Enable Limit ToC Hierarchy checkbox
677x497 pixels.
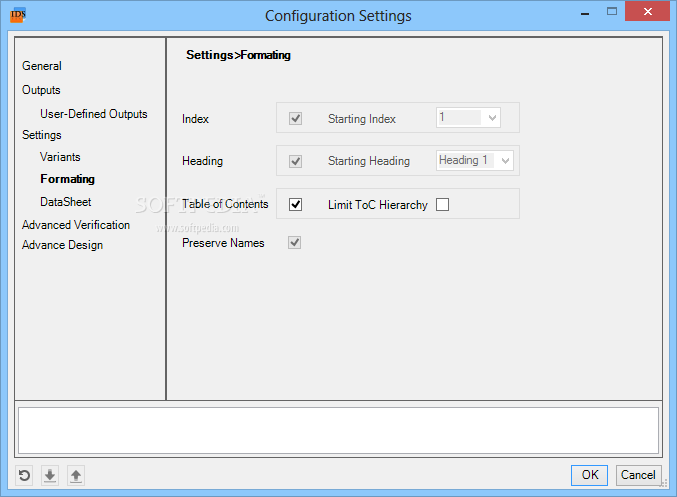pos(443,205)
